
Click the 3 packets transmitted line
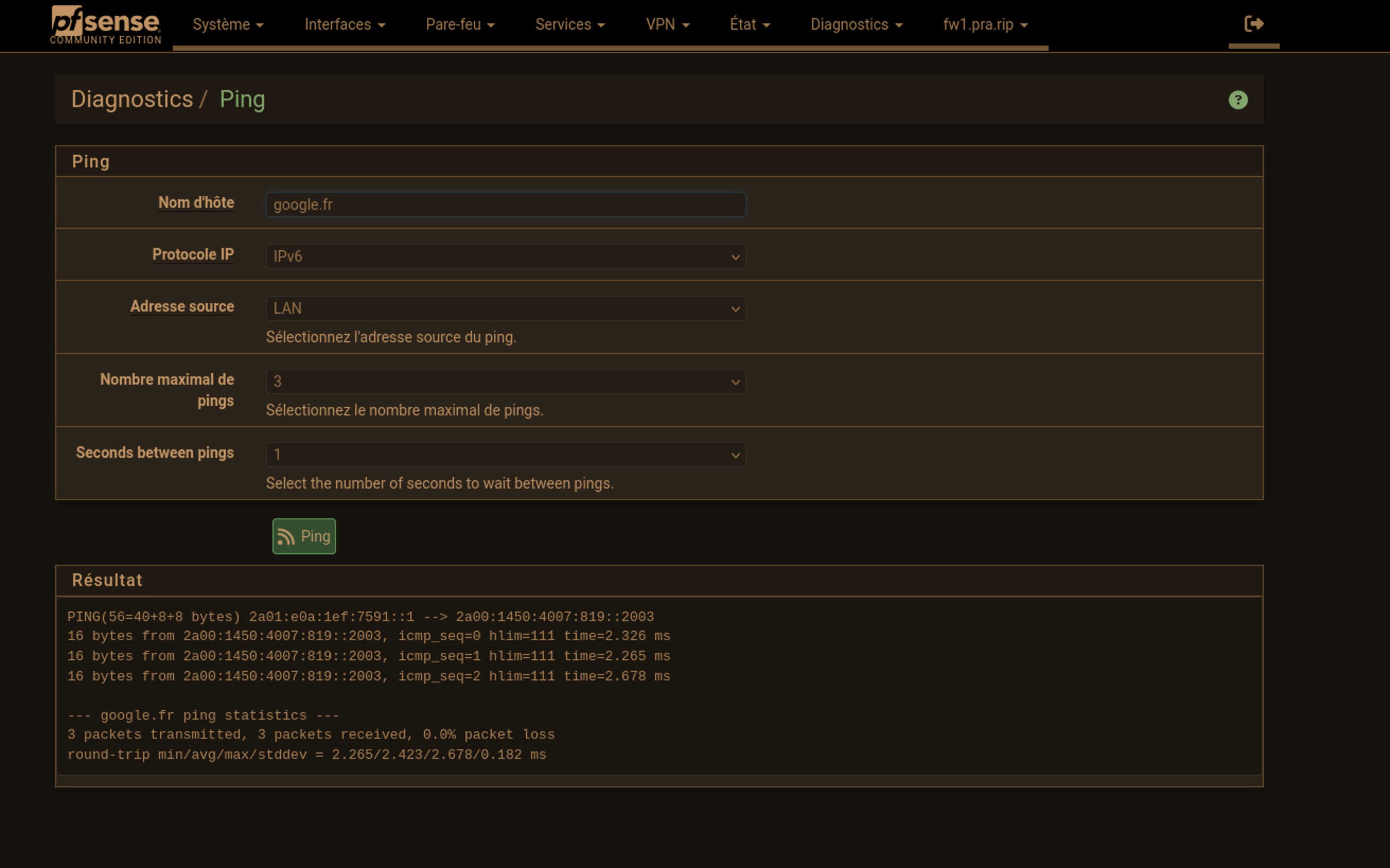311,735
